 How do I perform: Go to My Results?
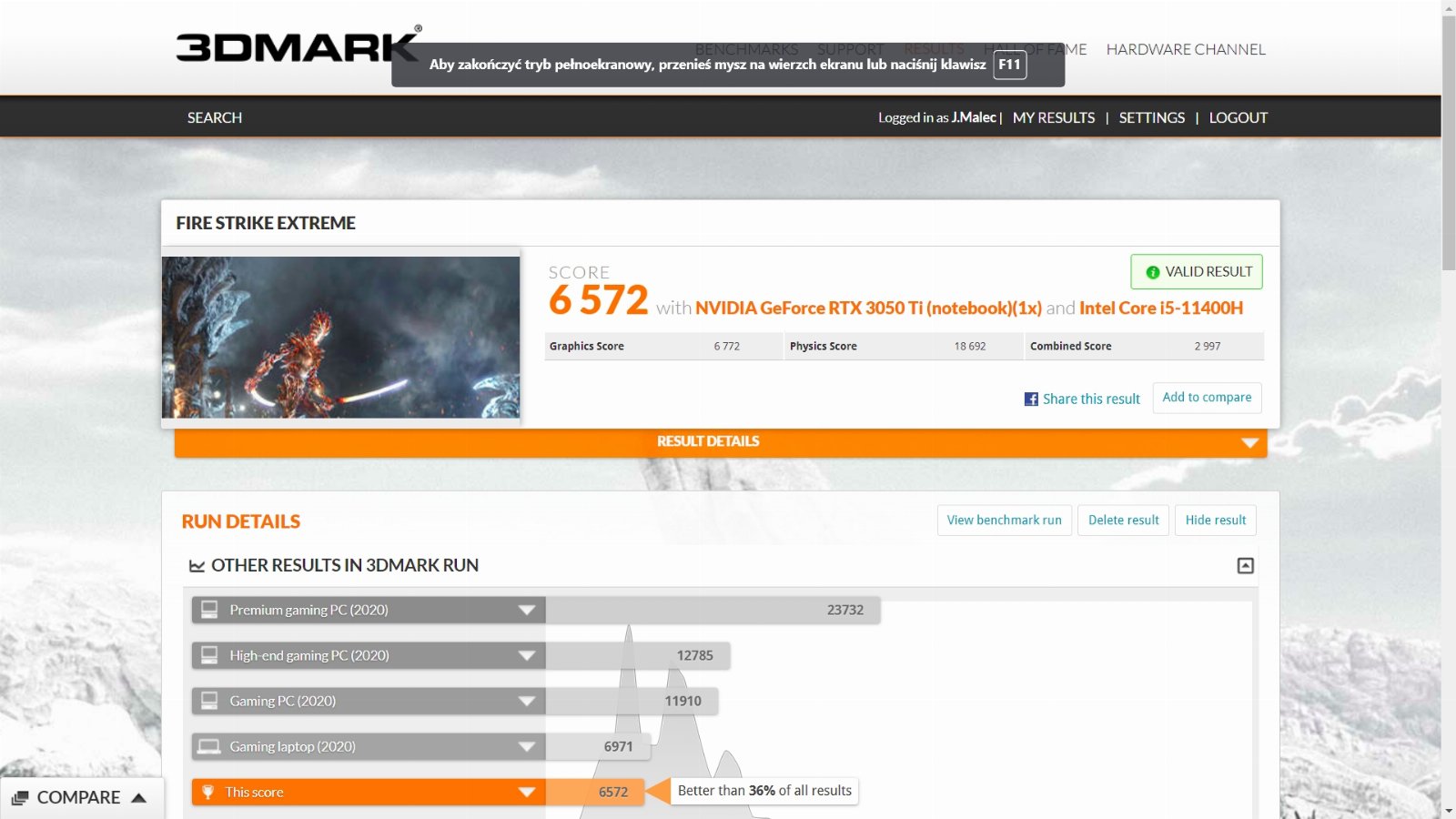1054,117
